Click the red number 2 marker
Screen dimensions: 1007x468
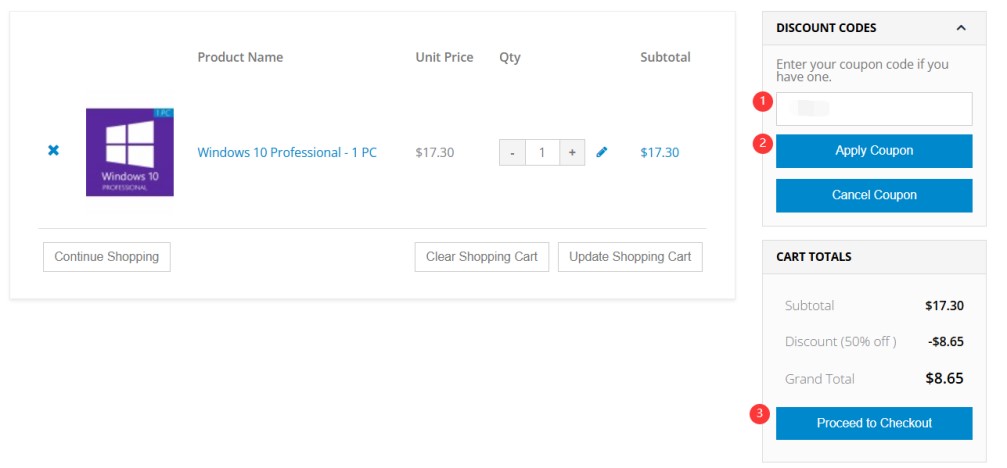pos(762,143)
